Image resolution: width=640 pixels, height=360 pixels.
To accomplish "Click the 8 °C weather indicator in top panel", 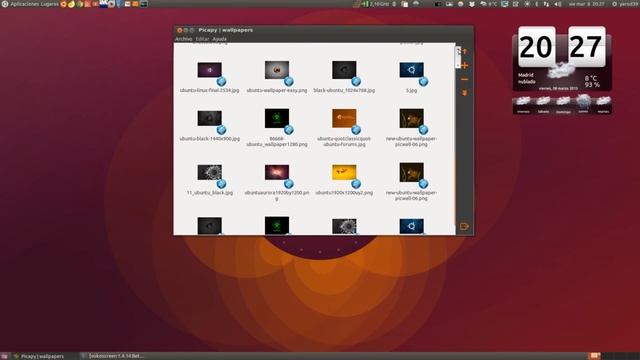I will [x=489, y=4].
